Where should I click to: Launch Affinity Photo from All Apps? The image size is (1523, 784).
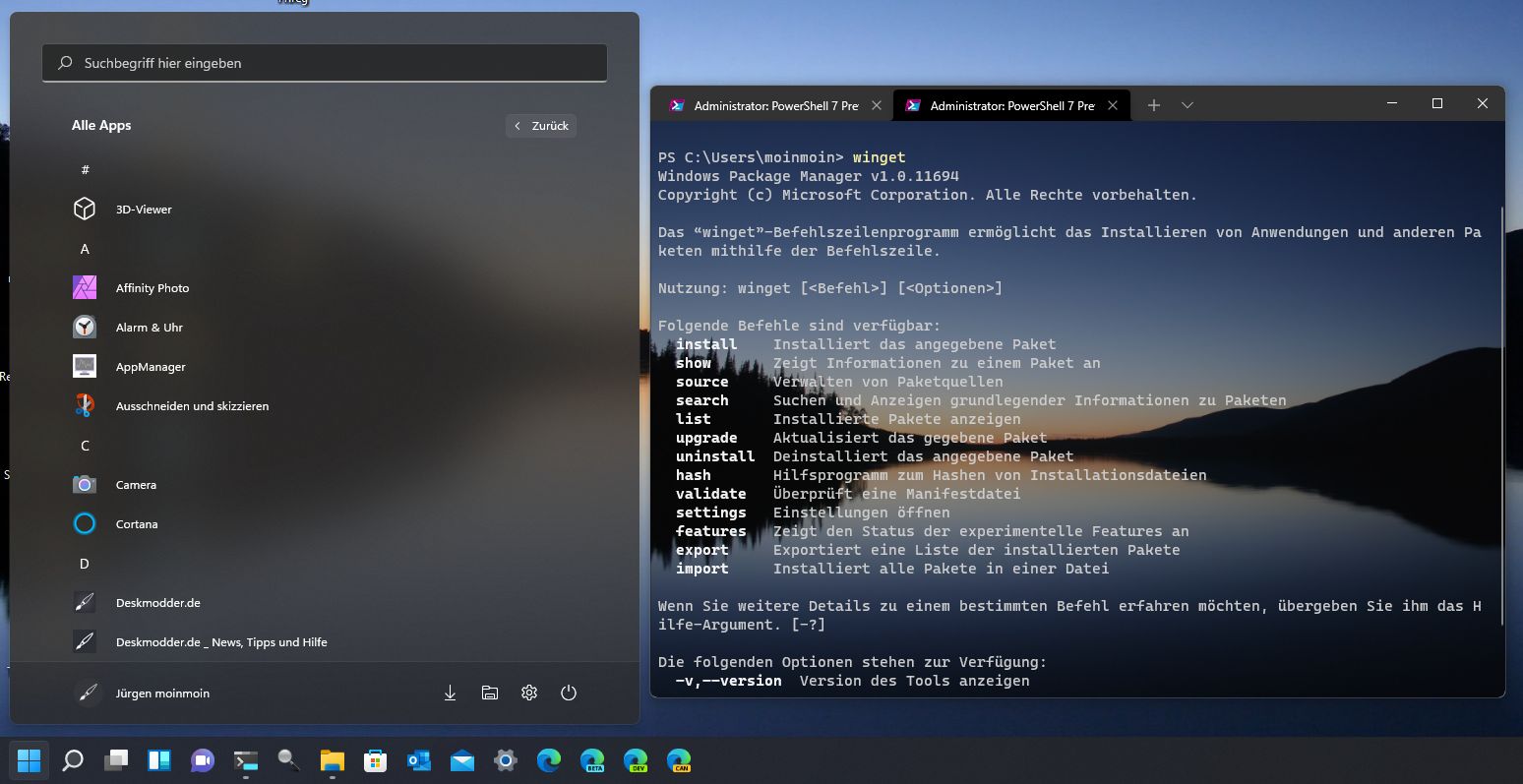(x=324, y=287)
